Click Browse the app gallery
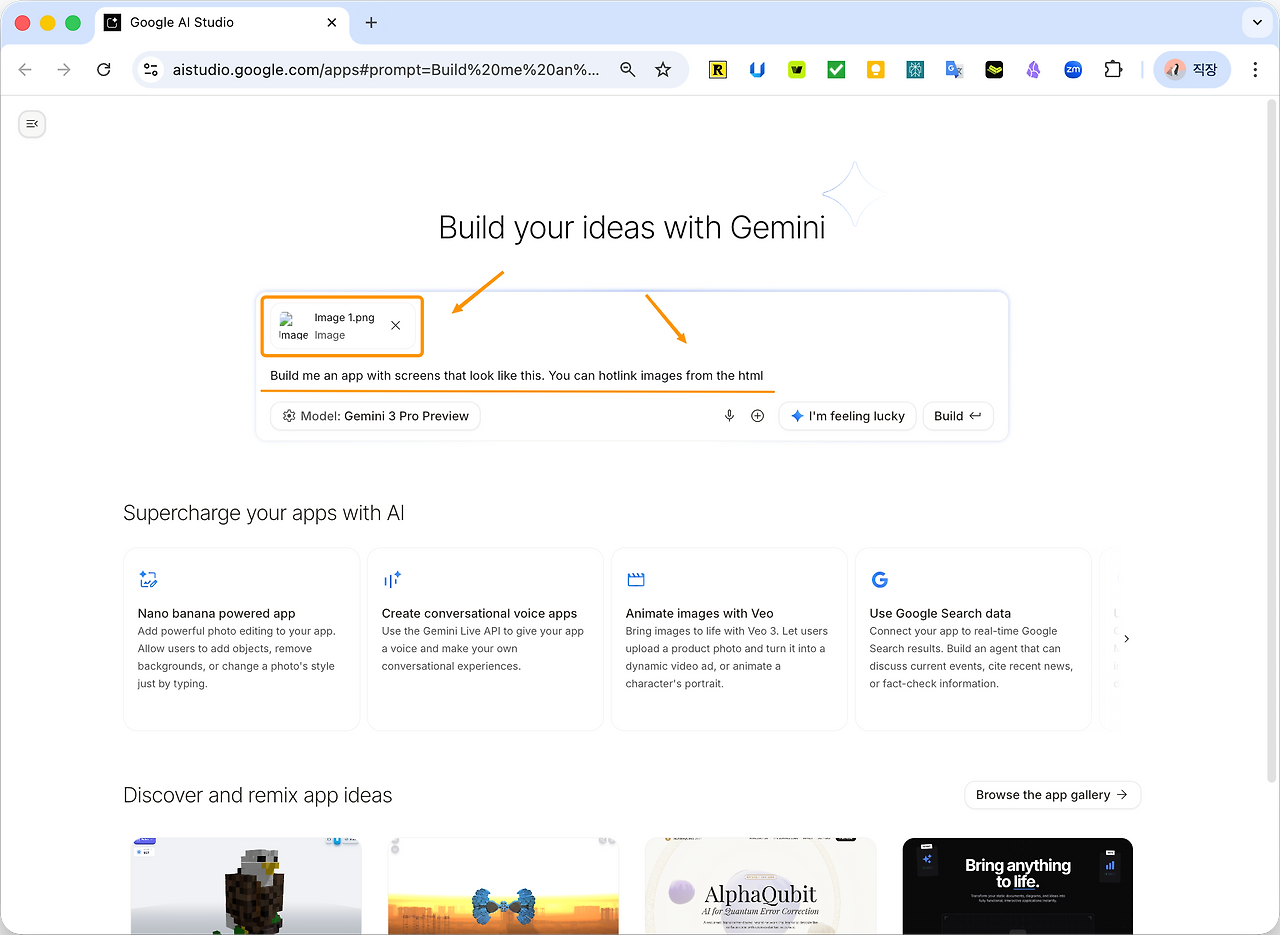The height and width of the screenshot is (935, 1280). (x=1052, y=795)
